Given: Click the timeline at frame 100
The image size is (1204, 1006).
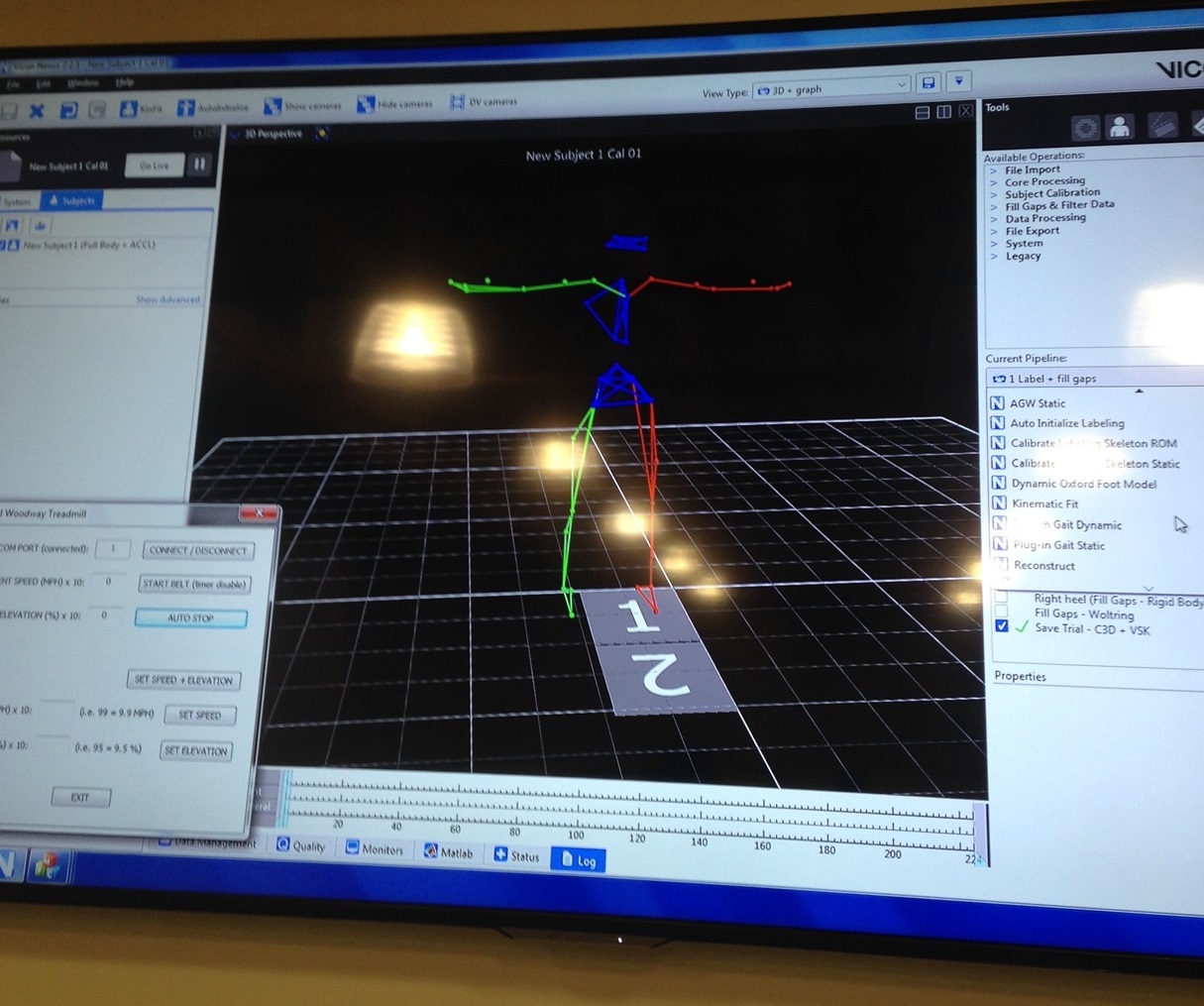Looking at the screenshot, I should pos(575,813).
